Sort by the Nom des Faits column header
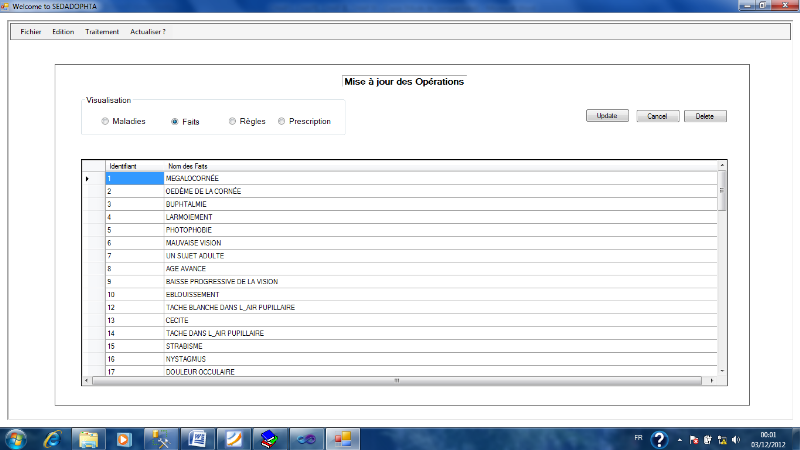Screen dimensions: 800x450 pyautogui.click(x=441, y=166)
